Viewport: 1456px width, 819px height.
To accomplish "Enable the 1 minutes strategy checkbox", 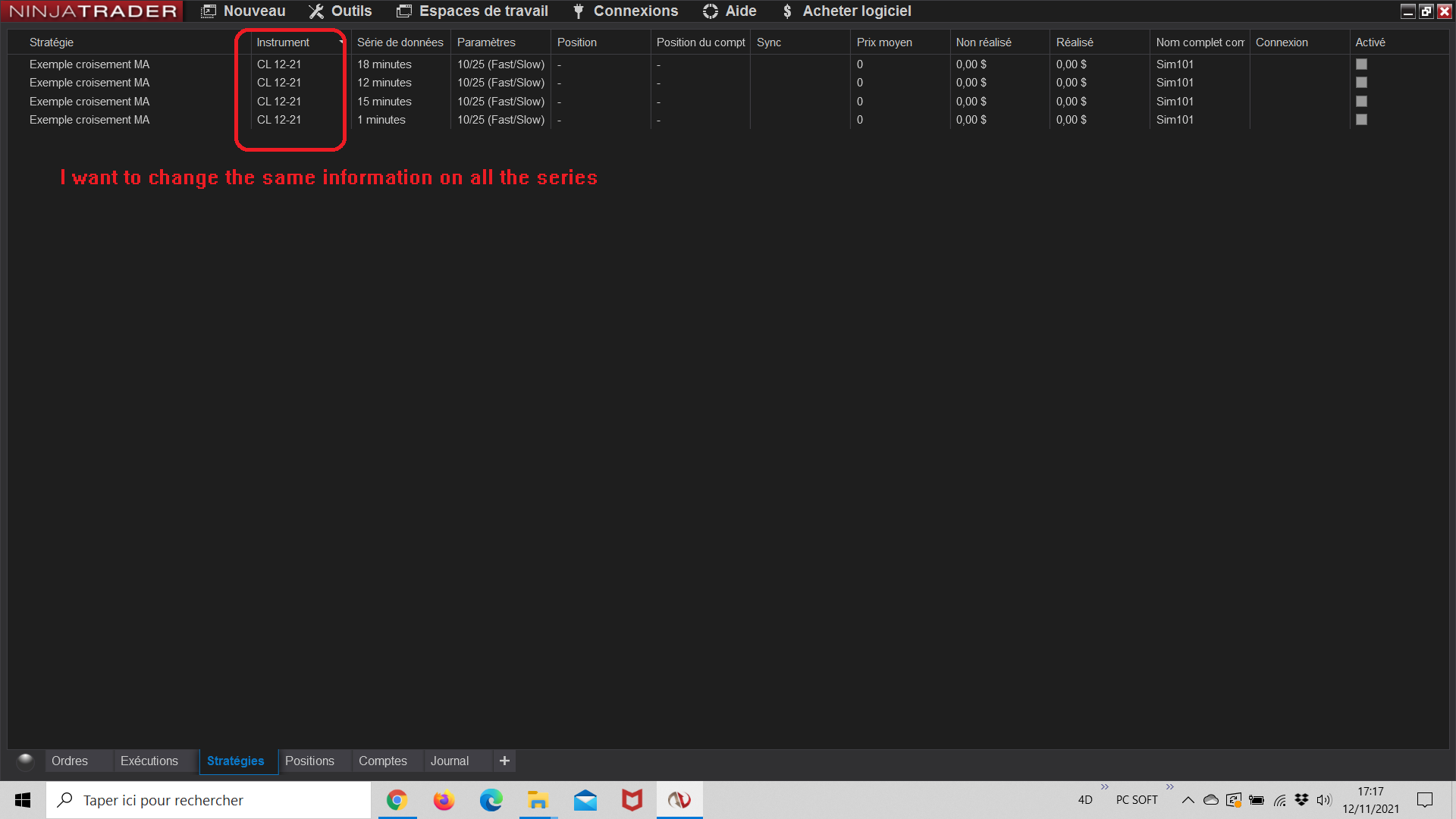I will click(1361, 120).
